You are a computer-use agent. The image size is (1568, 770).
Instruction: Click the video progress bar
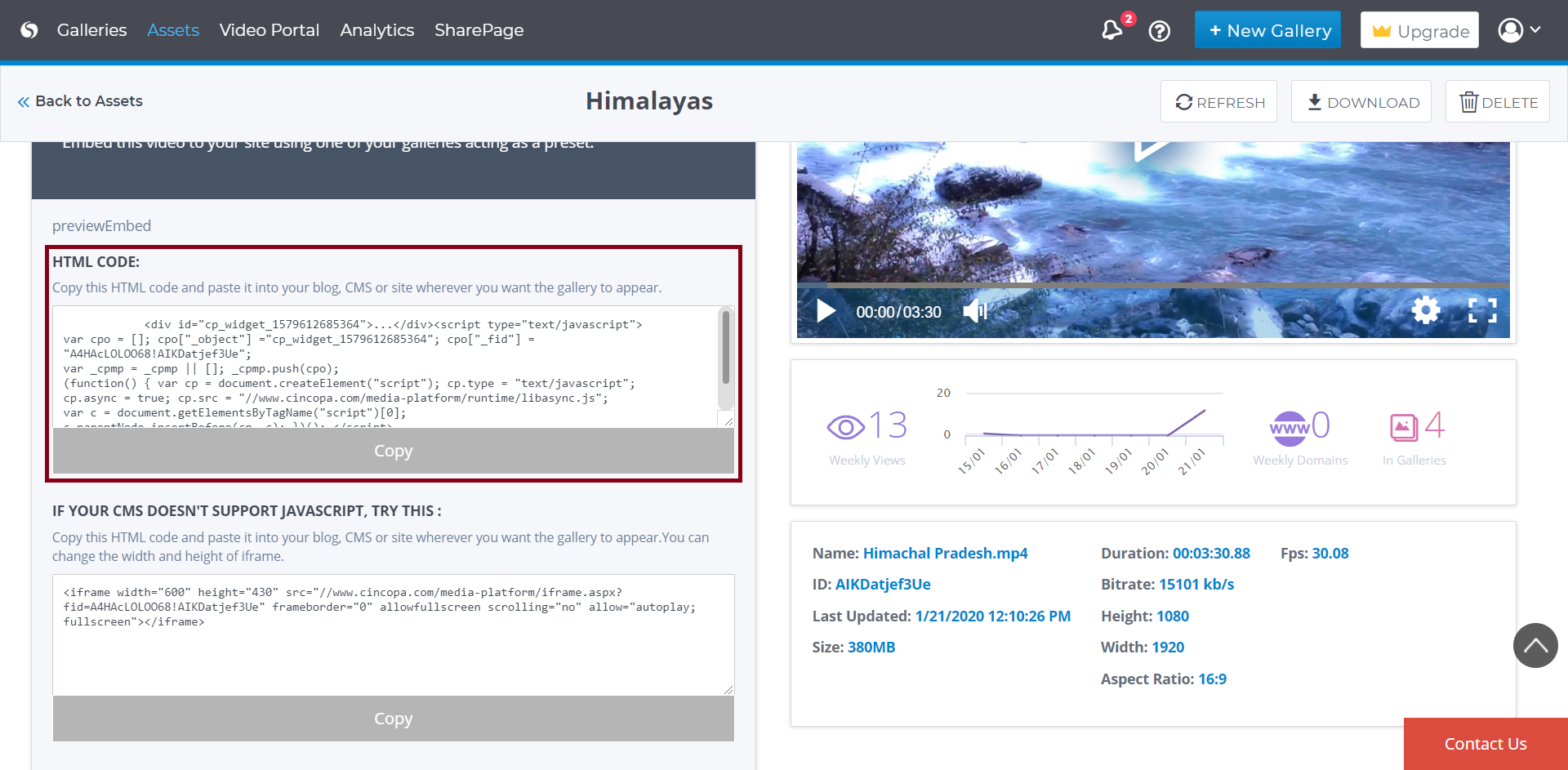1152,285
